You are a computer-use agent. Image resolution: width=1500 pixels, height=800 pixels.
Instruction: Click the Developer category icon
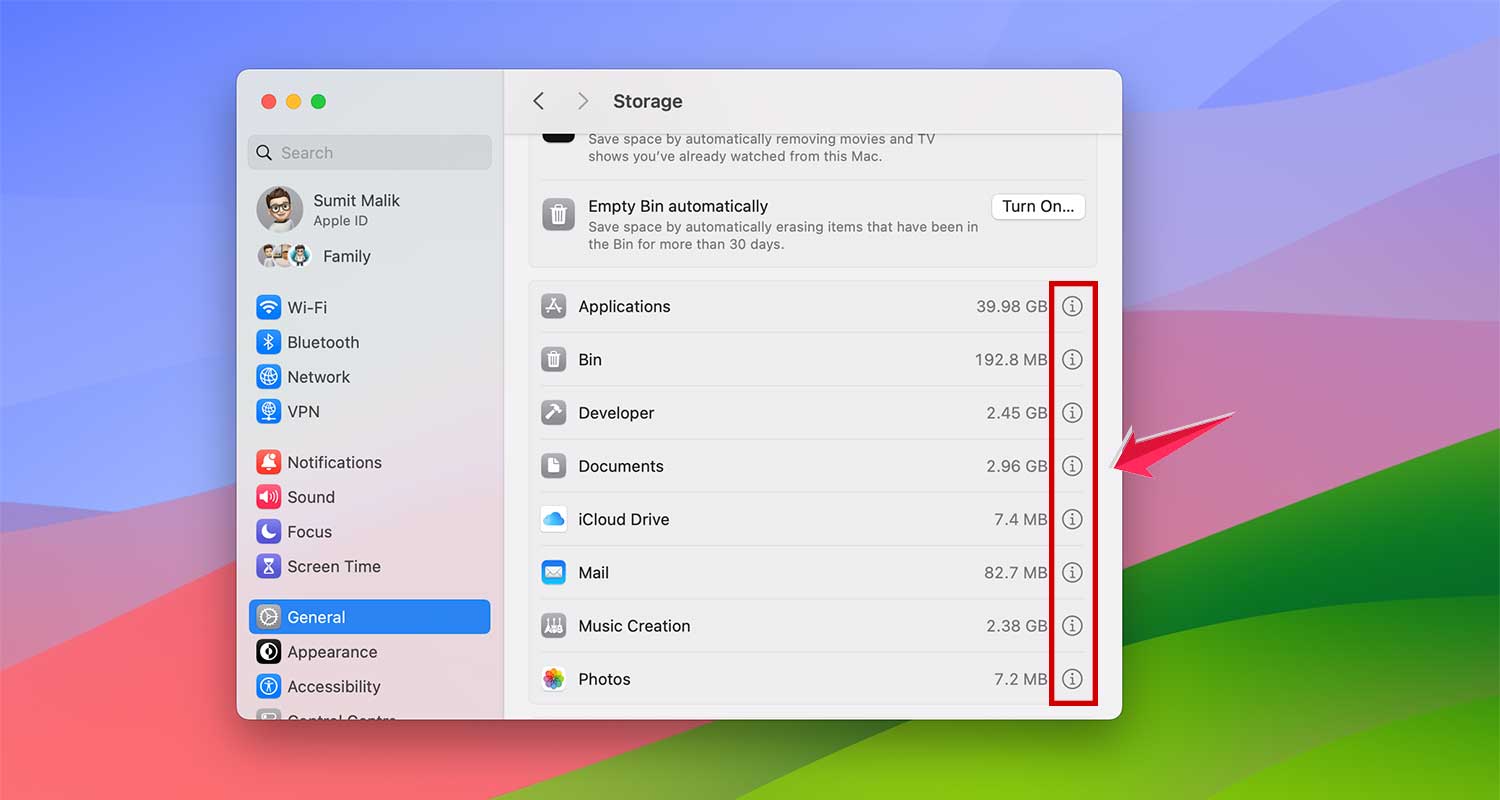tap(554, 412)
